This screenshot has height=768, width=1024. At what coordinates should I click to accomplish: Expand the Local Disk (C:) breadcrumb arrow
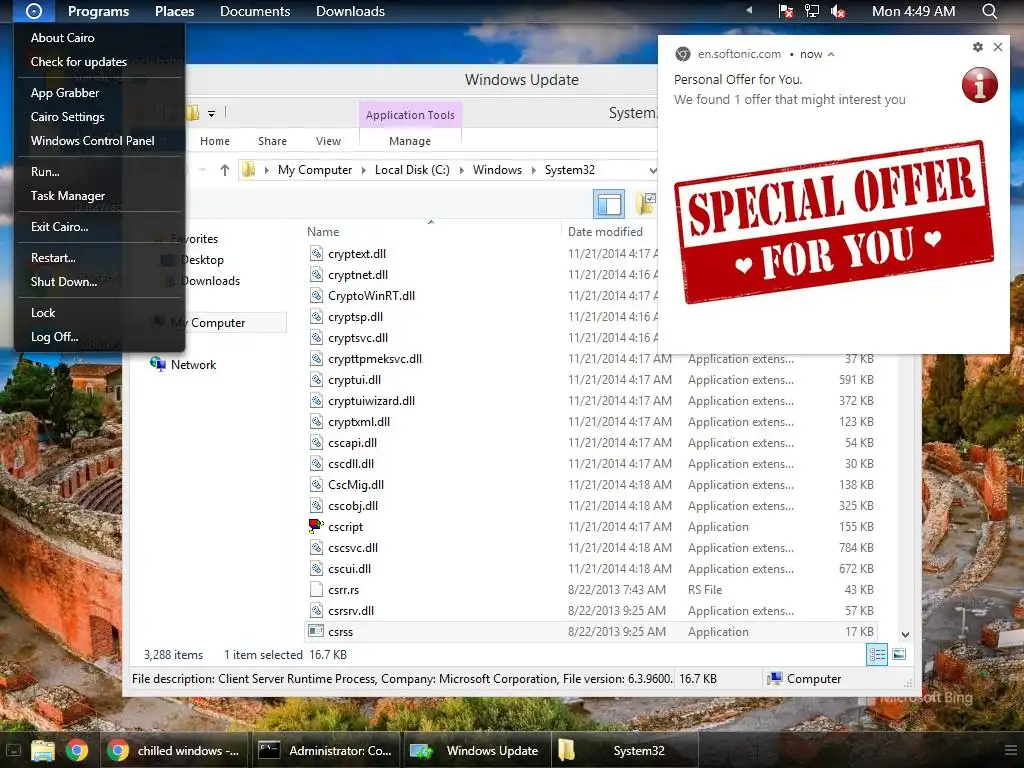coord(461,170)
